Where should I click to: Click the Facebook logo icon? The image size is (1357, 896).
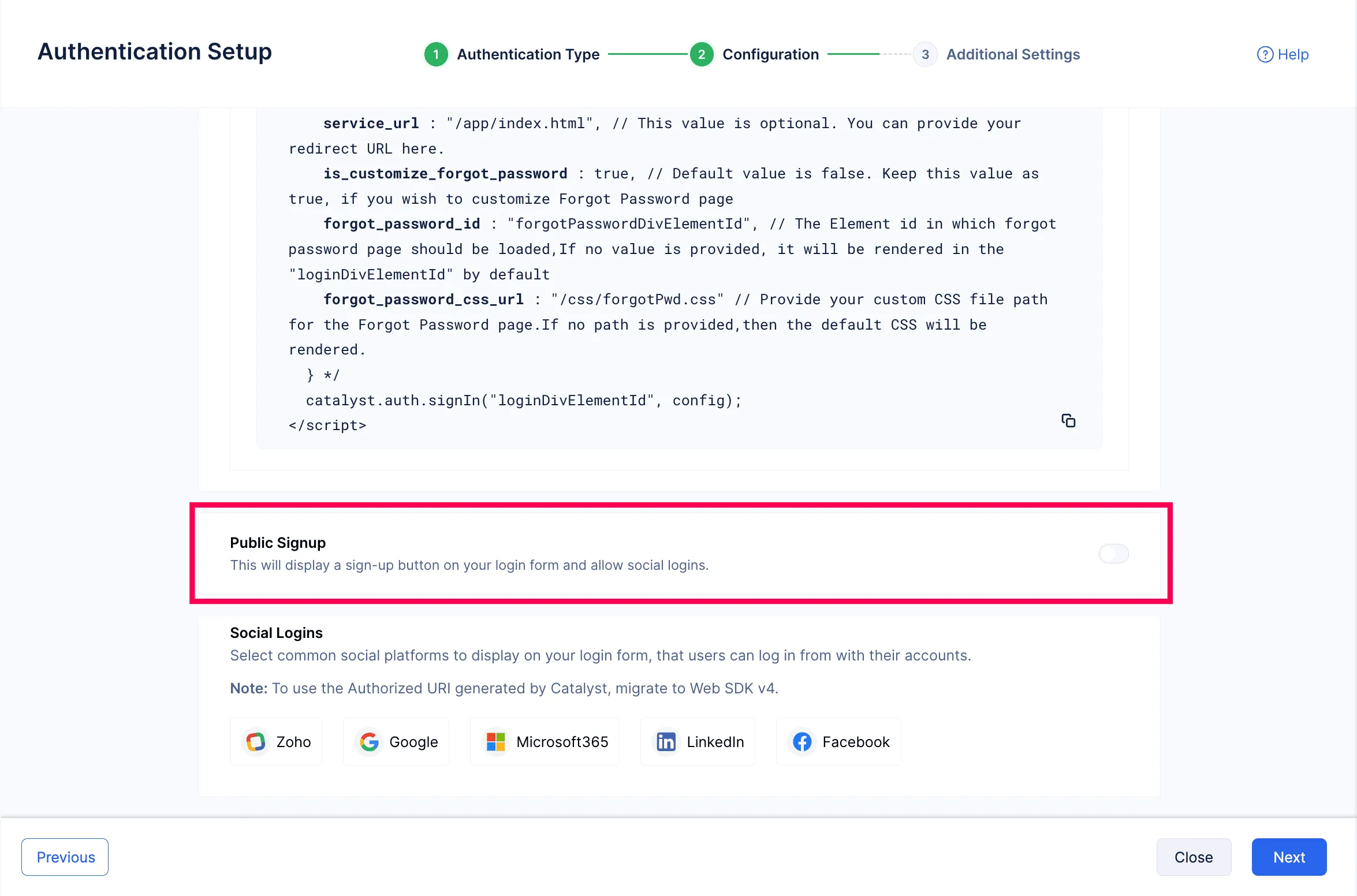(802, 741)
